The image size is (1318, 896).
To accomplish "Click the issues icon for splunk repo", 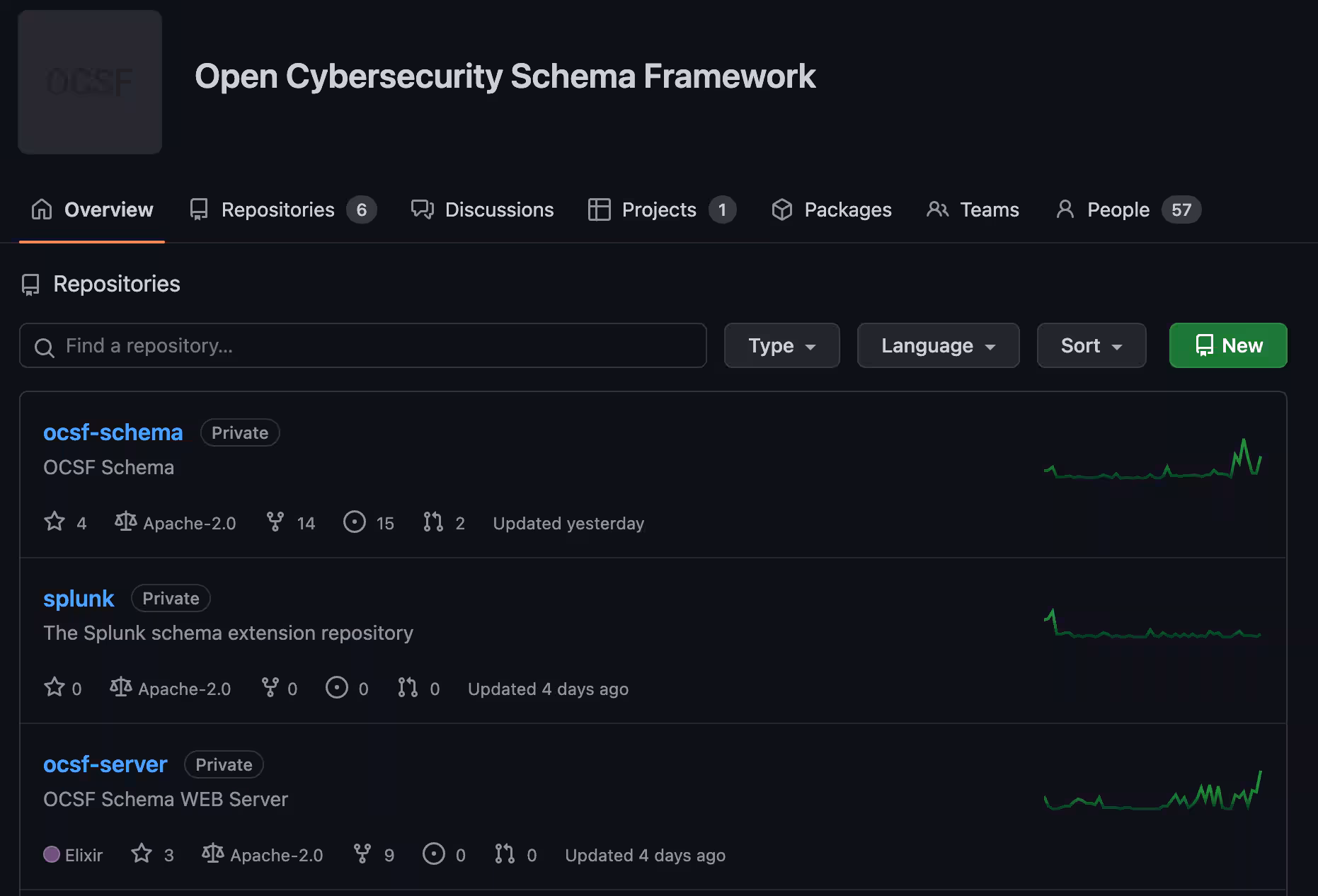I will click(337, 688).
